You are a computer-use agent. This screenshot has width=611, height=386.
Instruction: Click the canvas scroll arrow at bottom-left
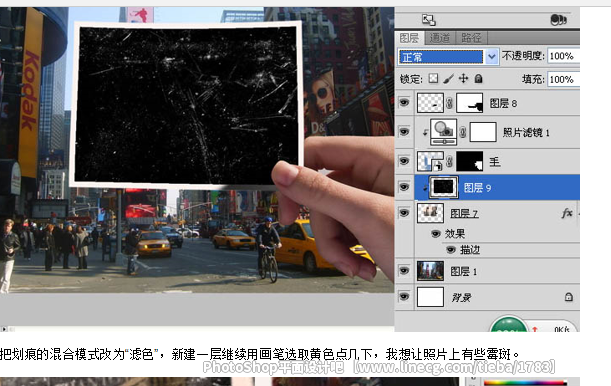point(4,329)
